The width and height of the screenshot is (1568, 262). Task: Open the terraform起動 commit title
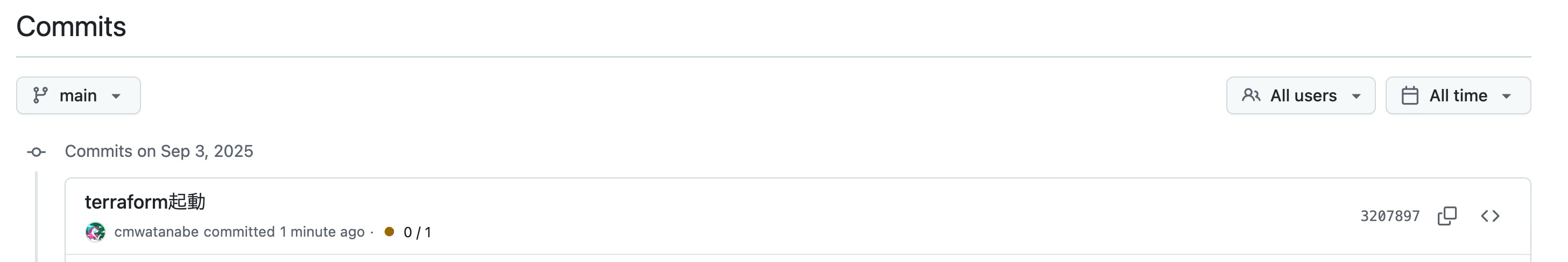145,201
